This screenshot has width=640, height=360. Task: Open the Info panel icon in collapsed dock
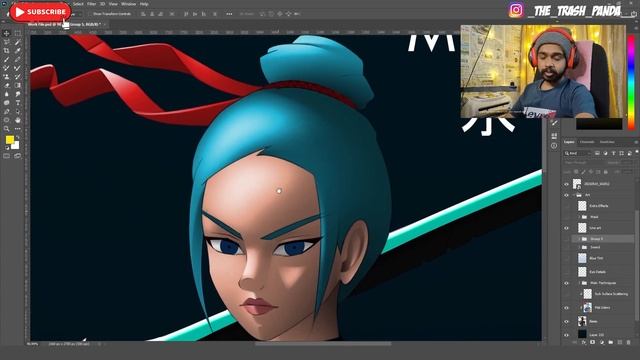pos(554,146)
